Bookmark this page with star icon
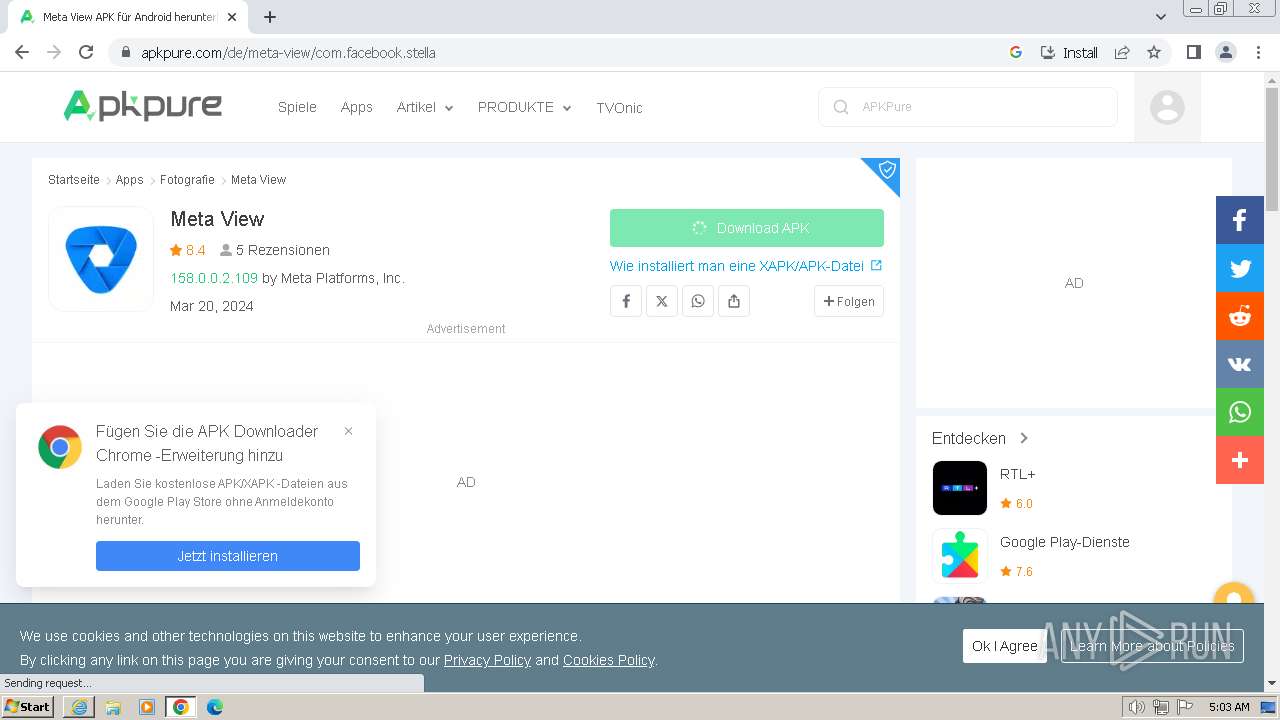This screenshot has width=1280, height=720. (x=1154, y=52)
